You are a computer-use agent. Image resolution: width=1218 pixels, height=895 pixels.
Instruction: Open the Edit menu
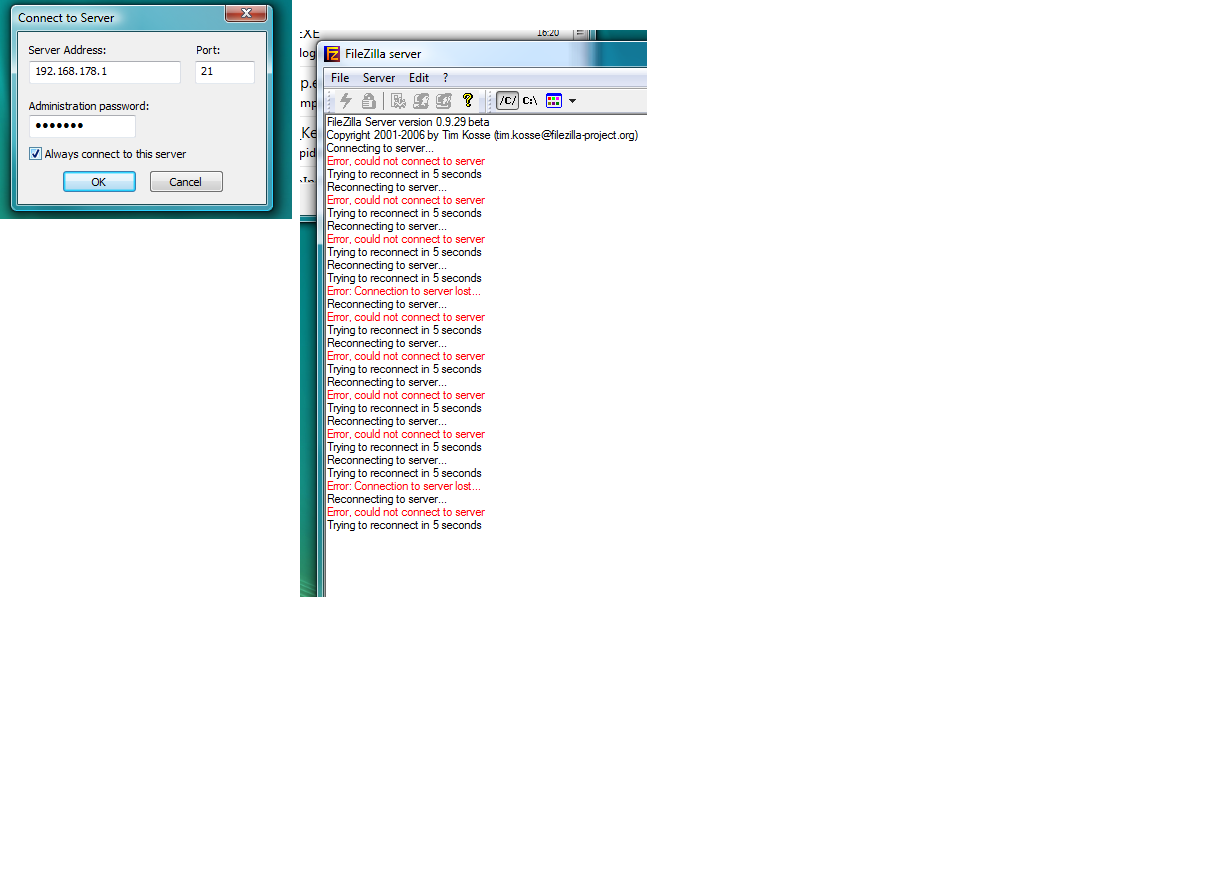[419, 78]
